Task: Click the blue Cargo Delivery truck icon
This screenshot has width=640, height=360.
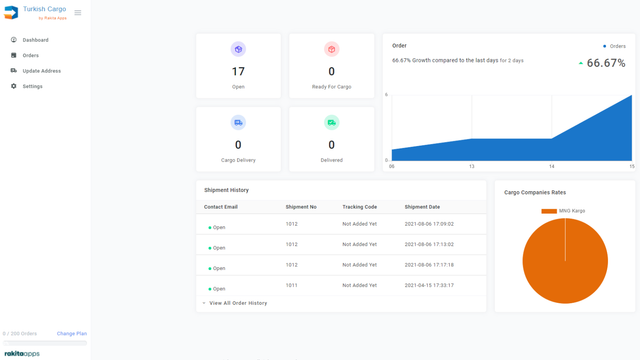Action: tap(238, 122)
